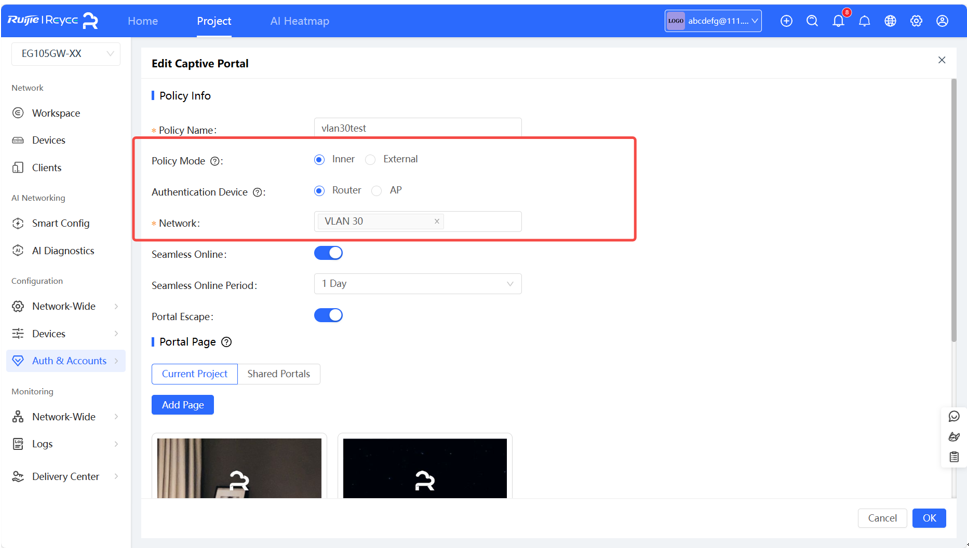The width and height of the screenshot is (969, 554).
Task: Confirm with the OK button
Action: pyautogui.click(x=929, y=518)
